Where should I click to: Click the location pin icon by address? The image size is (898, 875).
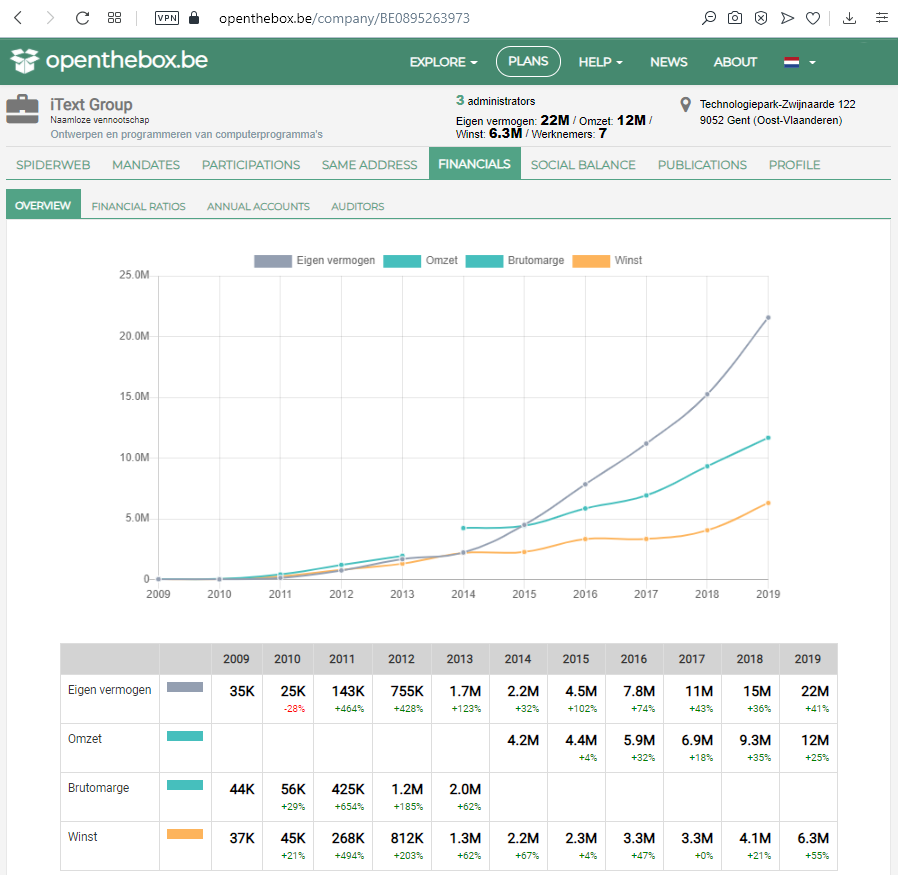685,104
